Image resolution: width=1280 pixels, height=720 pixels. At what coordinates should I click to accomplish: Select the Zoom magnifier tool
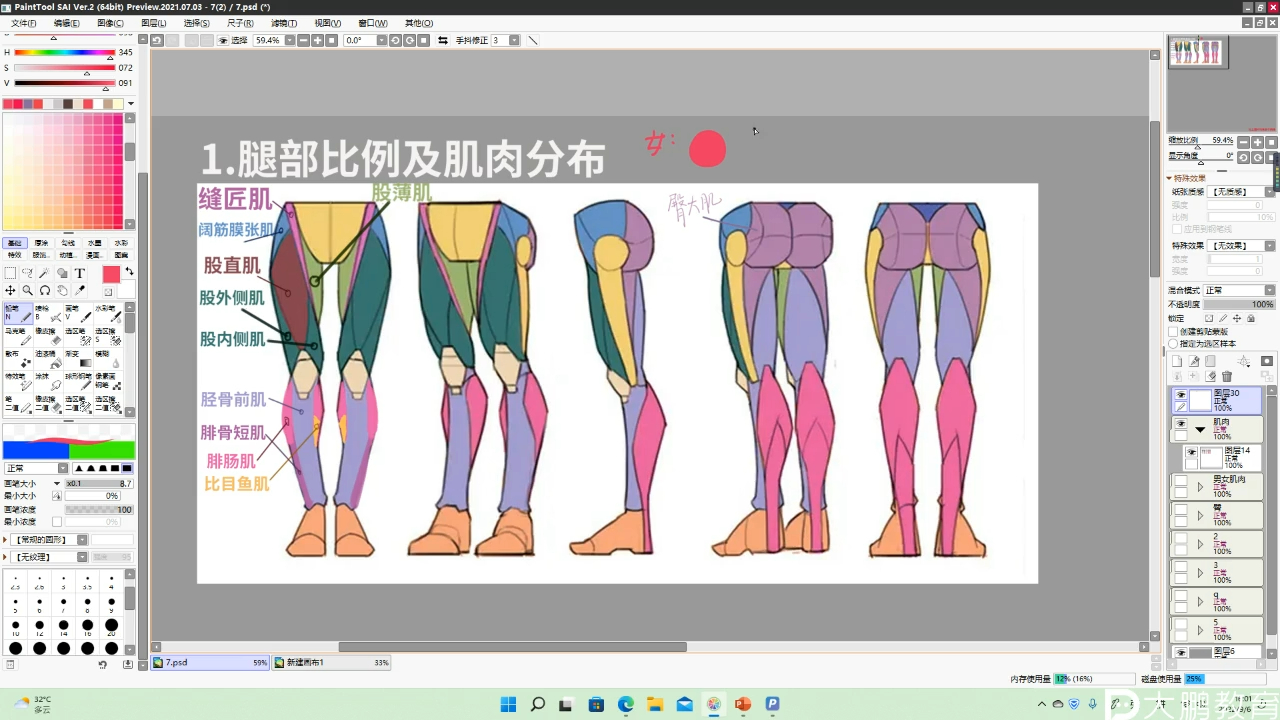(x=27, y=291)
